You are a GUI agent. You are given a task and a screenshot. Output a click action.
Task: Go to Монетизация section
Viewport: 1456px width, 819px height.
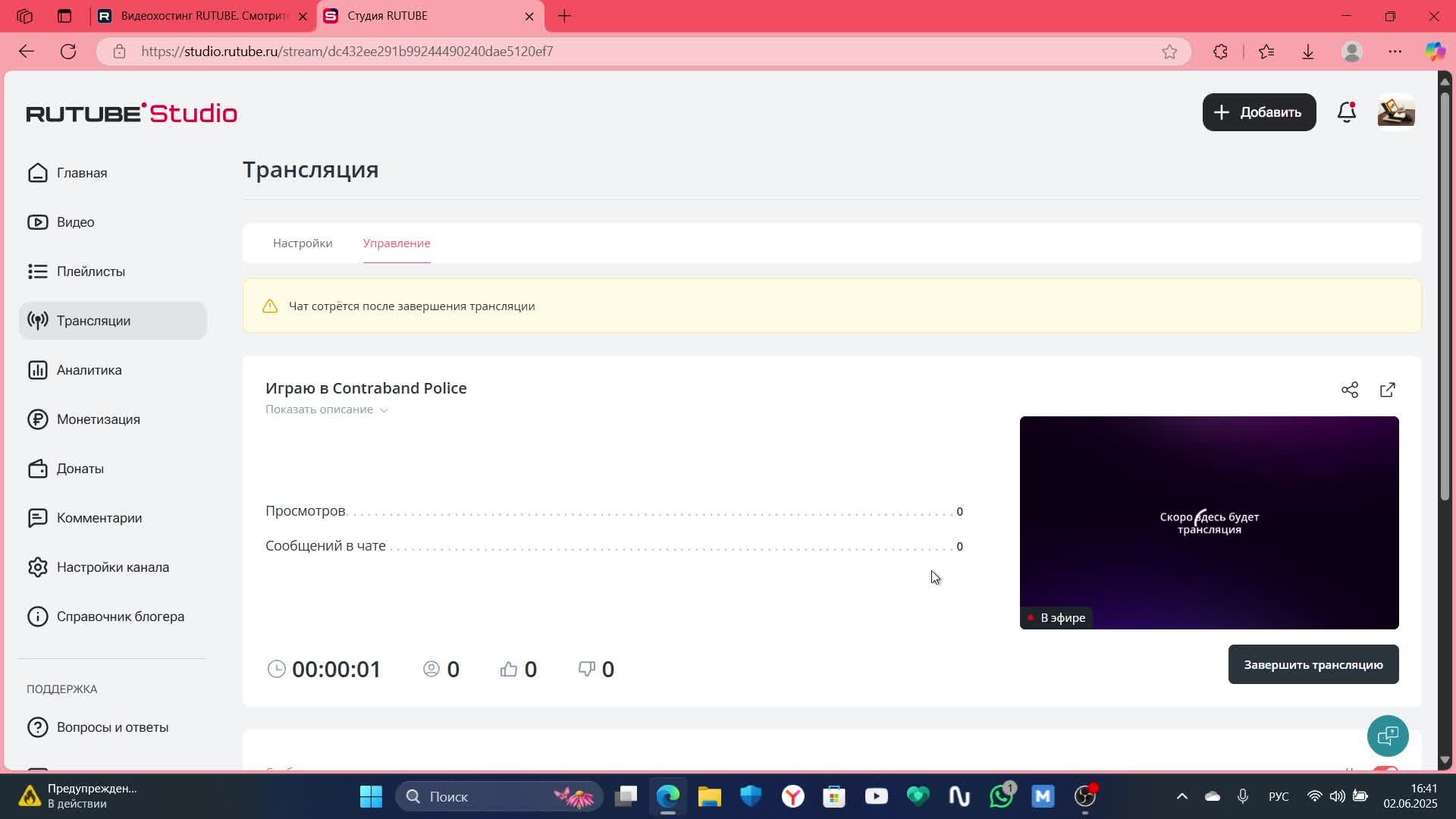98,419
